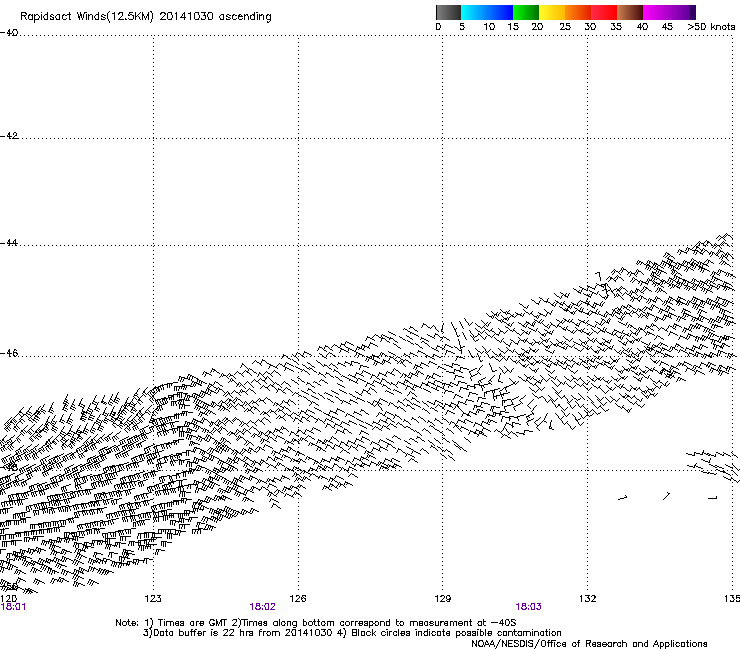Click the note 'Black circles indicate possible contamination'

click(x=456, y=633)
